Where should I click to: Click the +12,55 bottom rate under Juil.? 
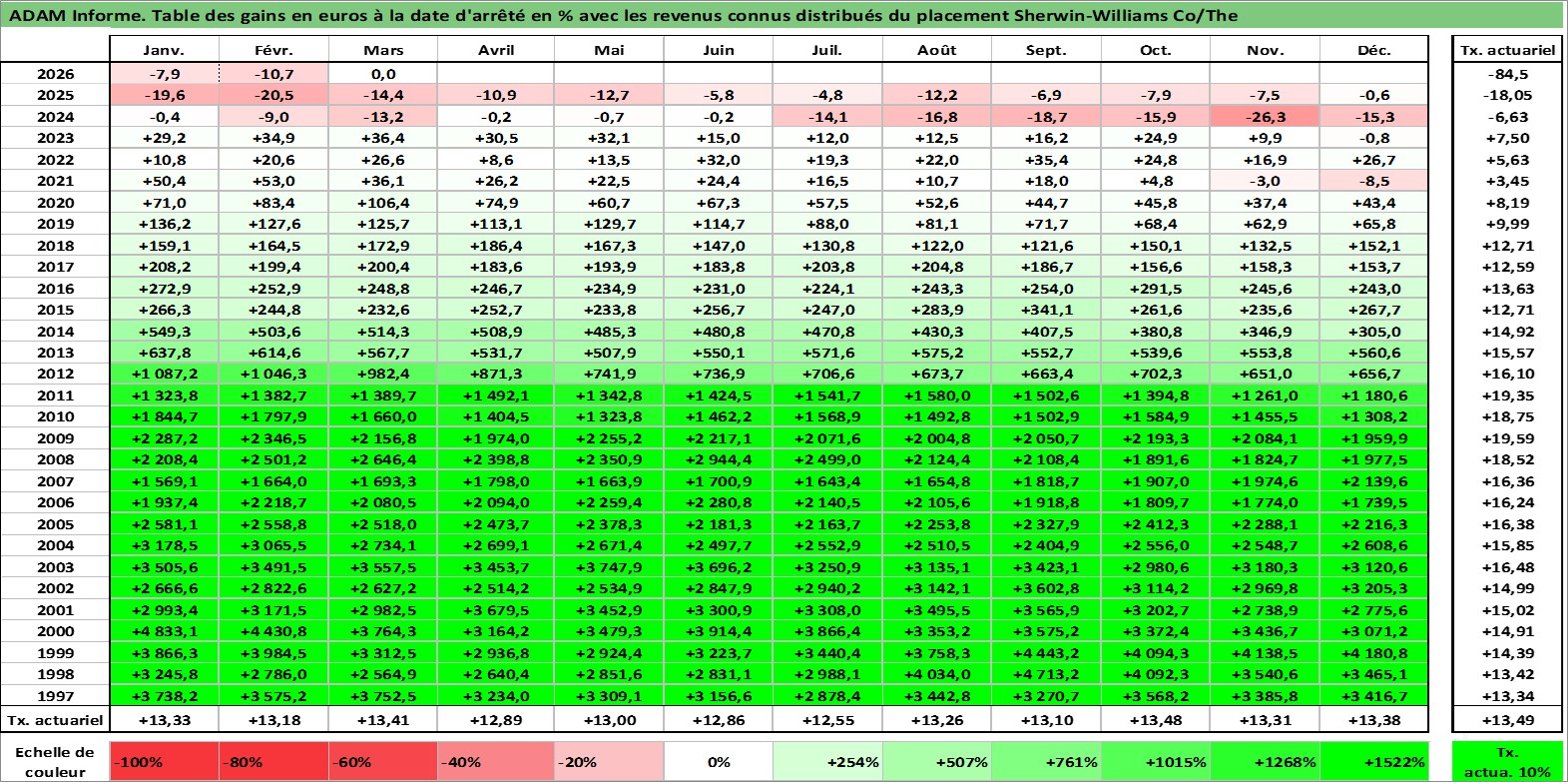coord(827,720)
